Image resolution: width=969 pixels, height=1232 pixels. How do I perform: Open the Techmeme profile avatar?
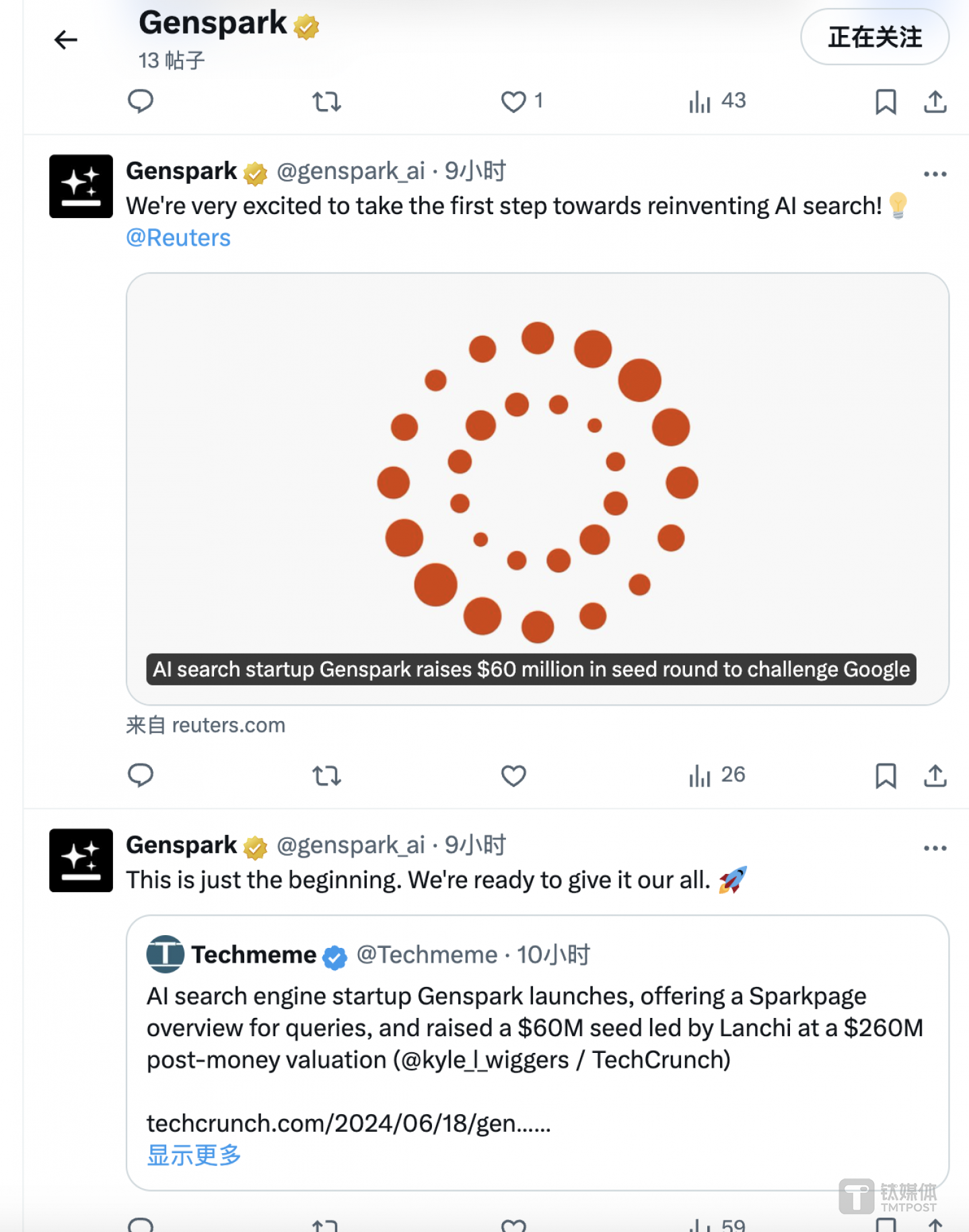point(165,954)
